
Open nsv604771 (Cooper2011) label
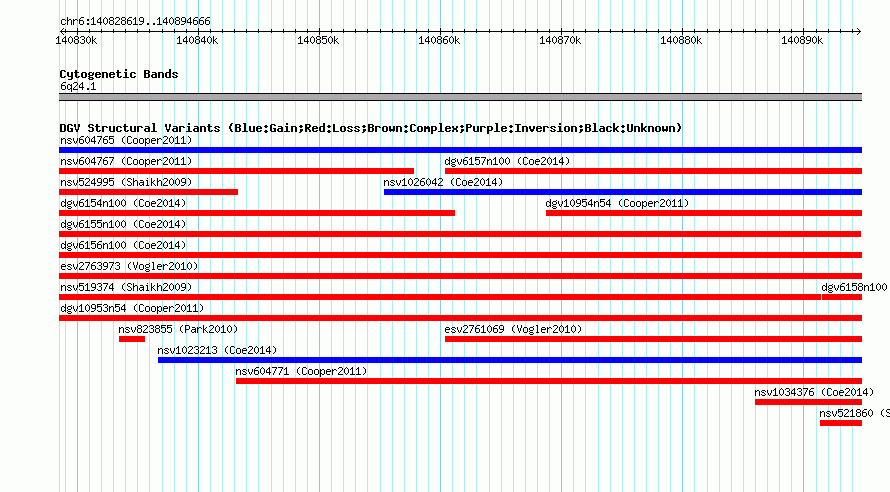coord(301,371)
